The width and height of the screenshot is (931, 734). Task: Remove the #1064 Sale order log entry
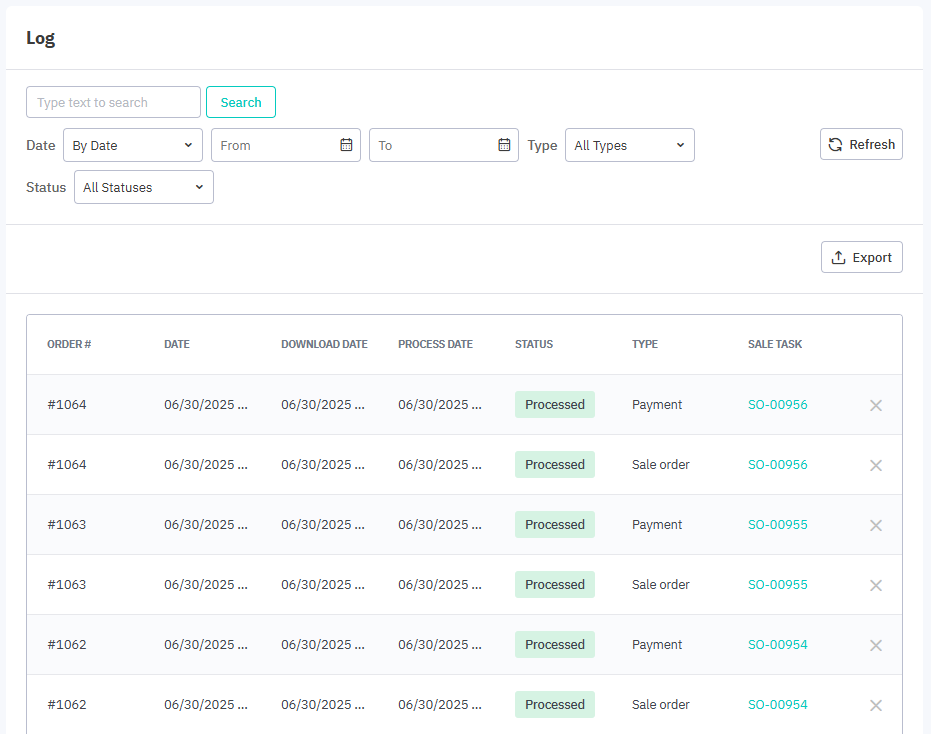875,465
